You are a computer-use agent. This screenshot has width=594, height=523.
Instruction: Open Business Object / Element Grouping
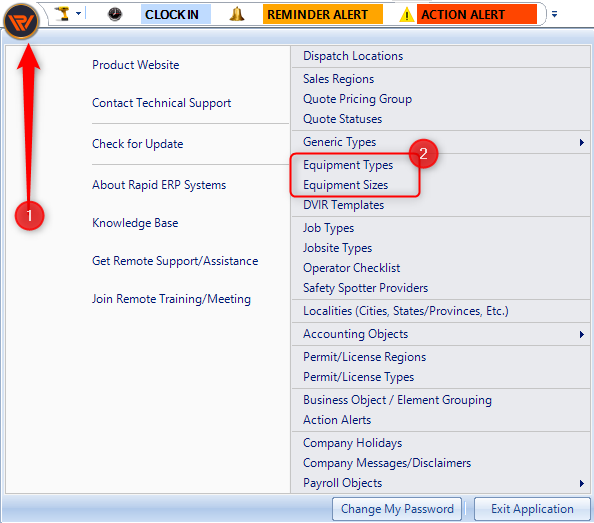tap(441, 400)
